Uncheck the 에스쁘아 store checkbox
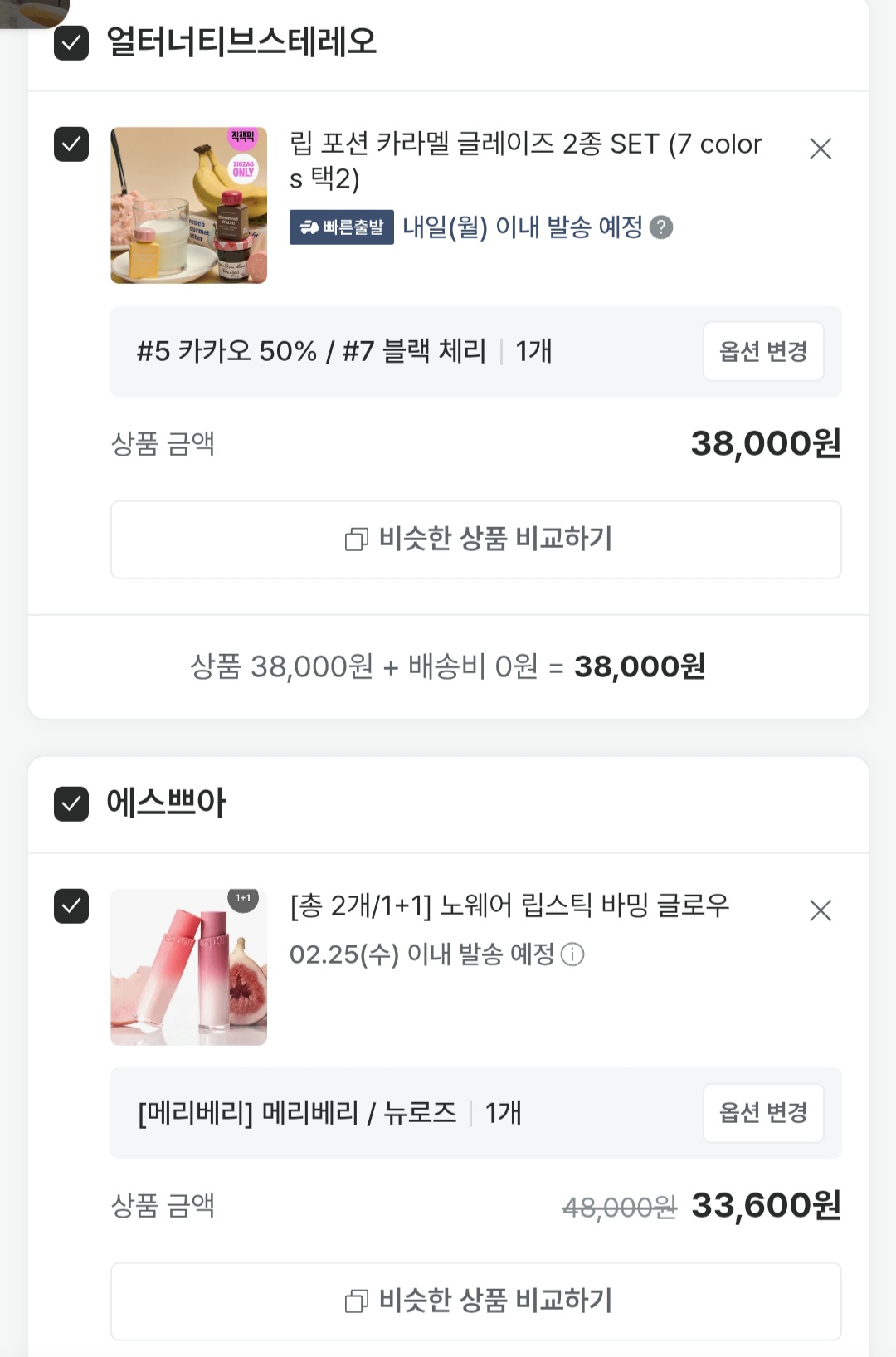Image resolution: width=896 pixels, height=1357 pixels. [71, 803]
